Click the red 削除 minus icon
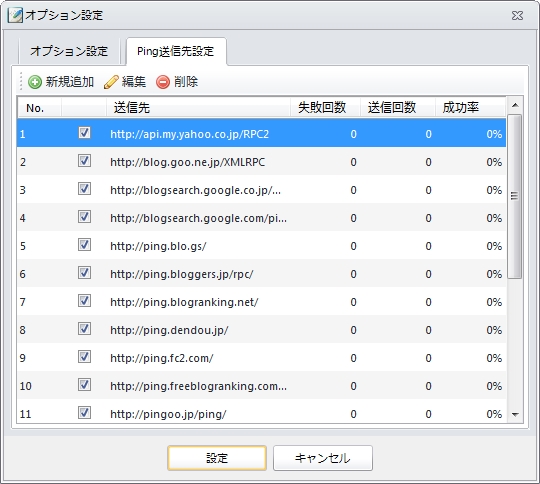The height and width of the screenshot is (484, 540). tap(163, 82)
